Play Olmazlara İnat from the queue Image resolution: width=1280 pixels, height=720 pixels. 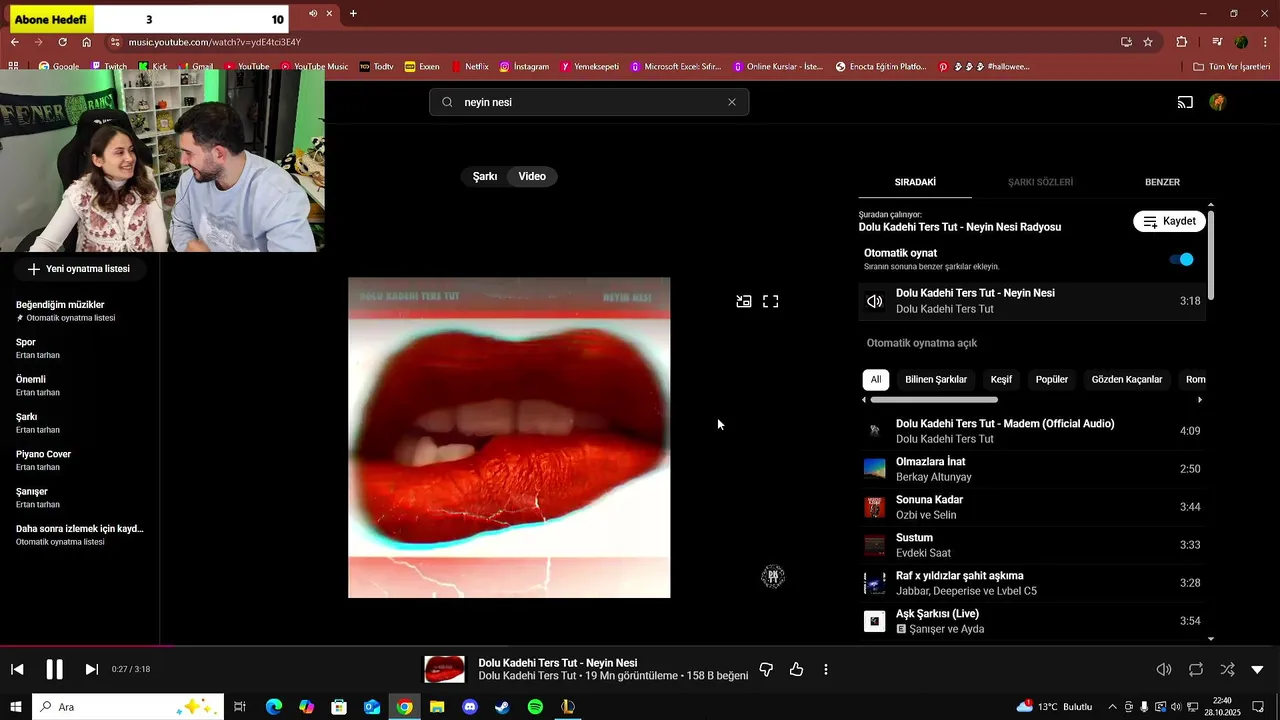click(x=1033, y=469)
